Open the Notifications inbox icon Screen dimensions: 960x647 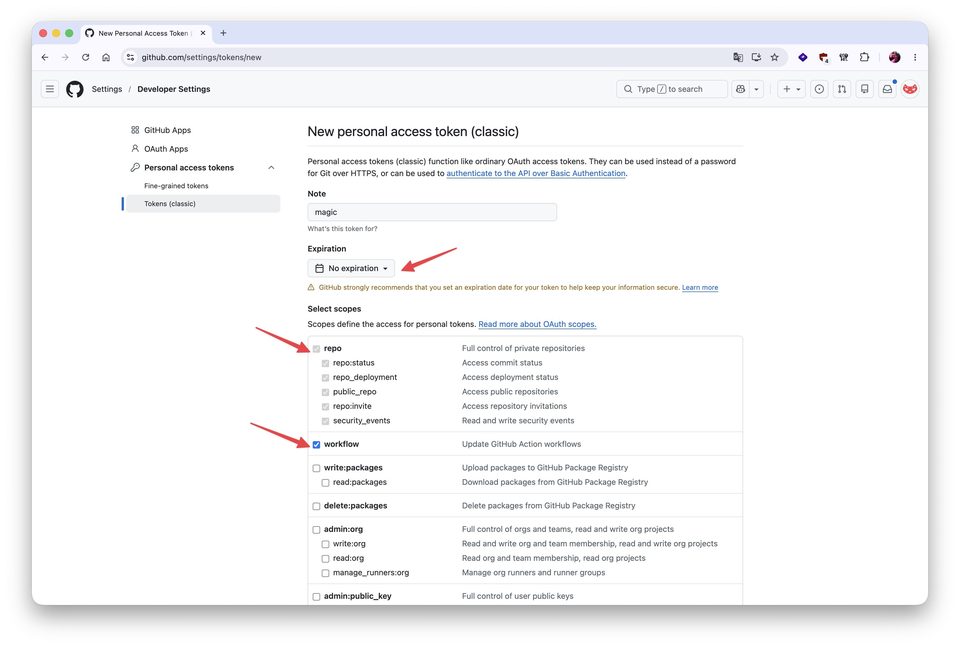(887, 89)
